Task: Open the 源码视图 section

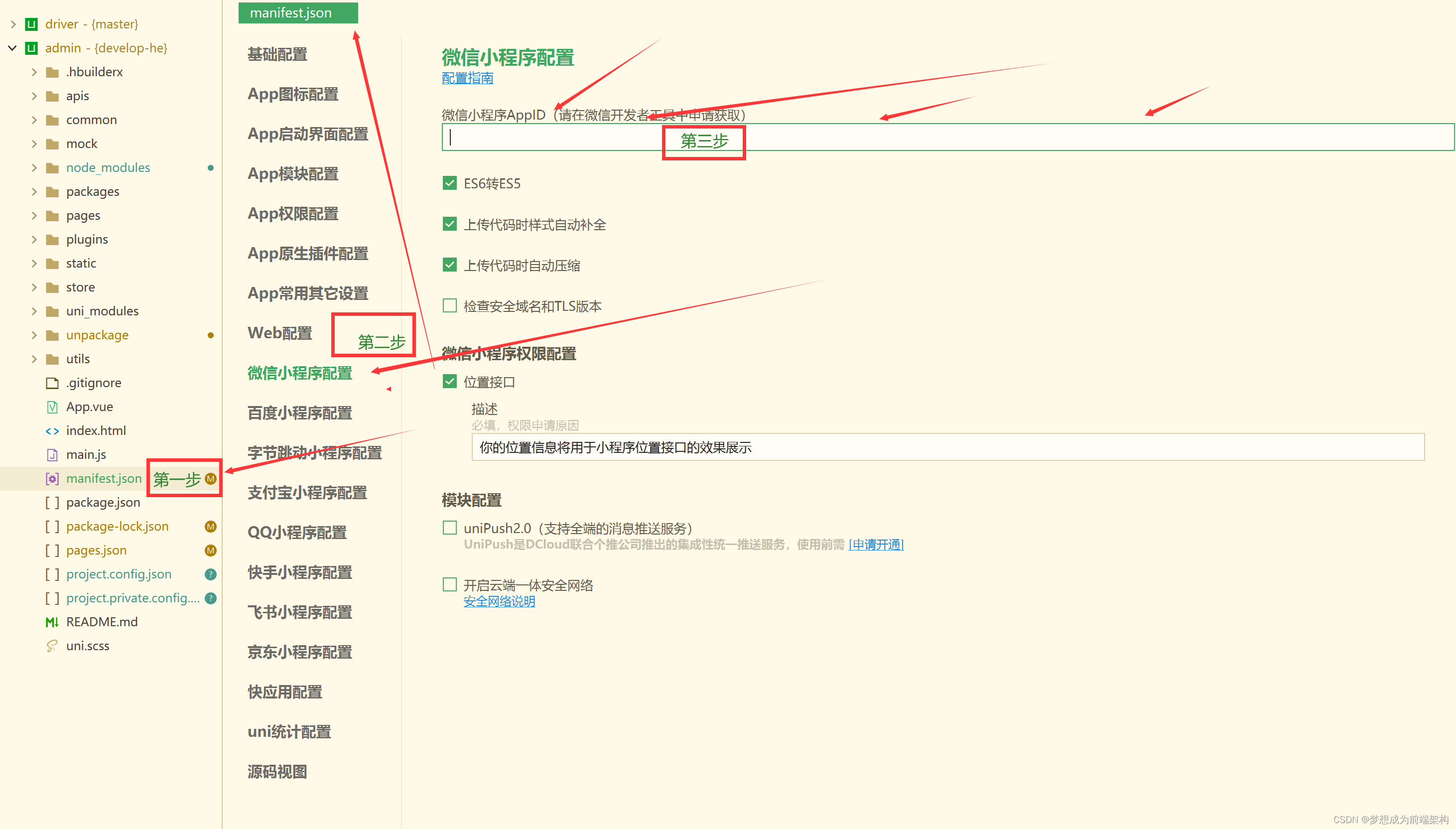Action: tap(277, 772)
